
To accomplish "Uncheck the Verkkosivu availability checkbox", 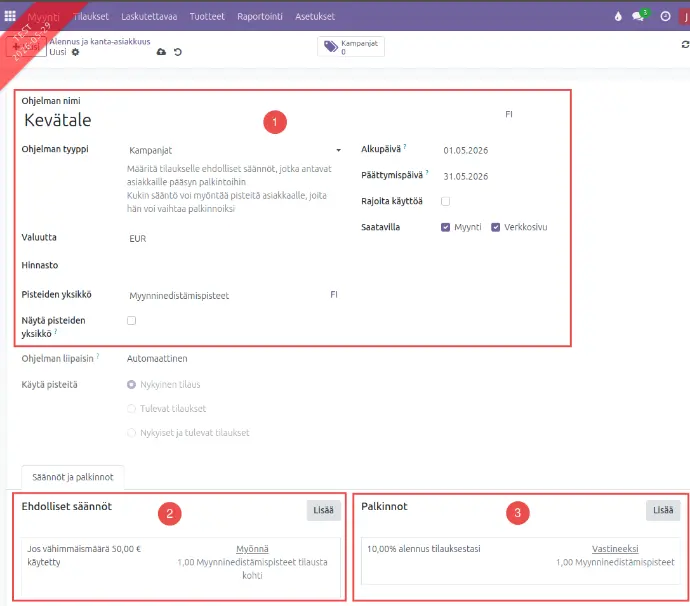I will point(495,227).
